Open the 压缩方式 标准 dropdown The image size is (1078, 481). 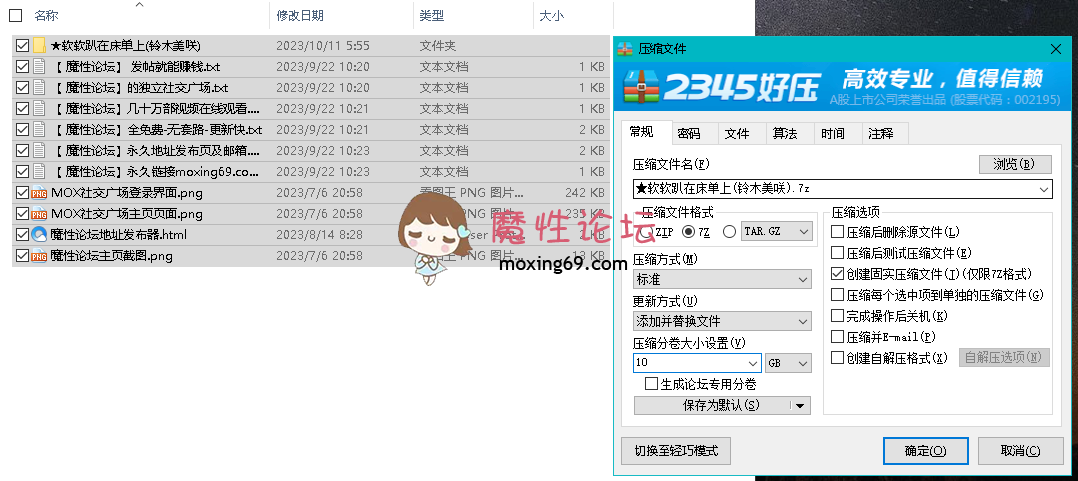coord(804,280)
